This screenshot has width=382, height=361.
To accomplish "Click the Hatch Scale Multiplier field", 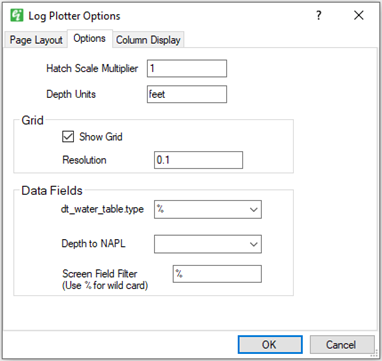I will coord(187,68).
